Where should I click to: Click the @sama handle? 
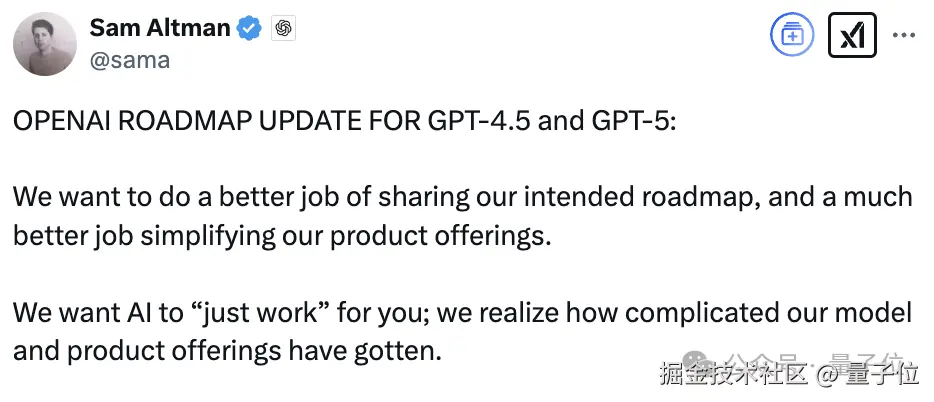click(130, 60)
